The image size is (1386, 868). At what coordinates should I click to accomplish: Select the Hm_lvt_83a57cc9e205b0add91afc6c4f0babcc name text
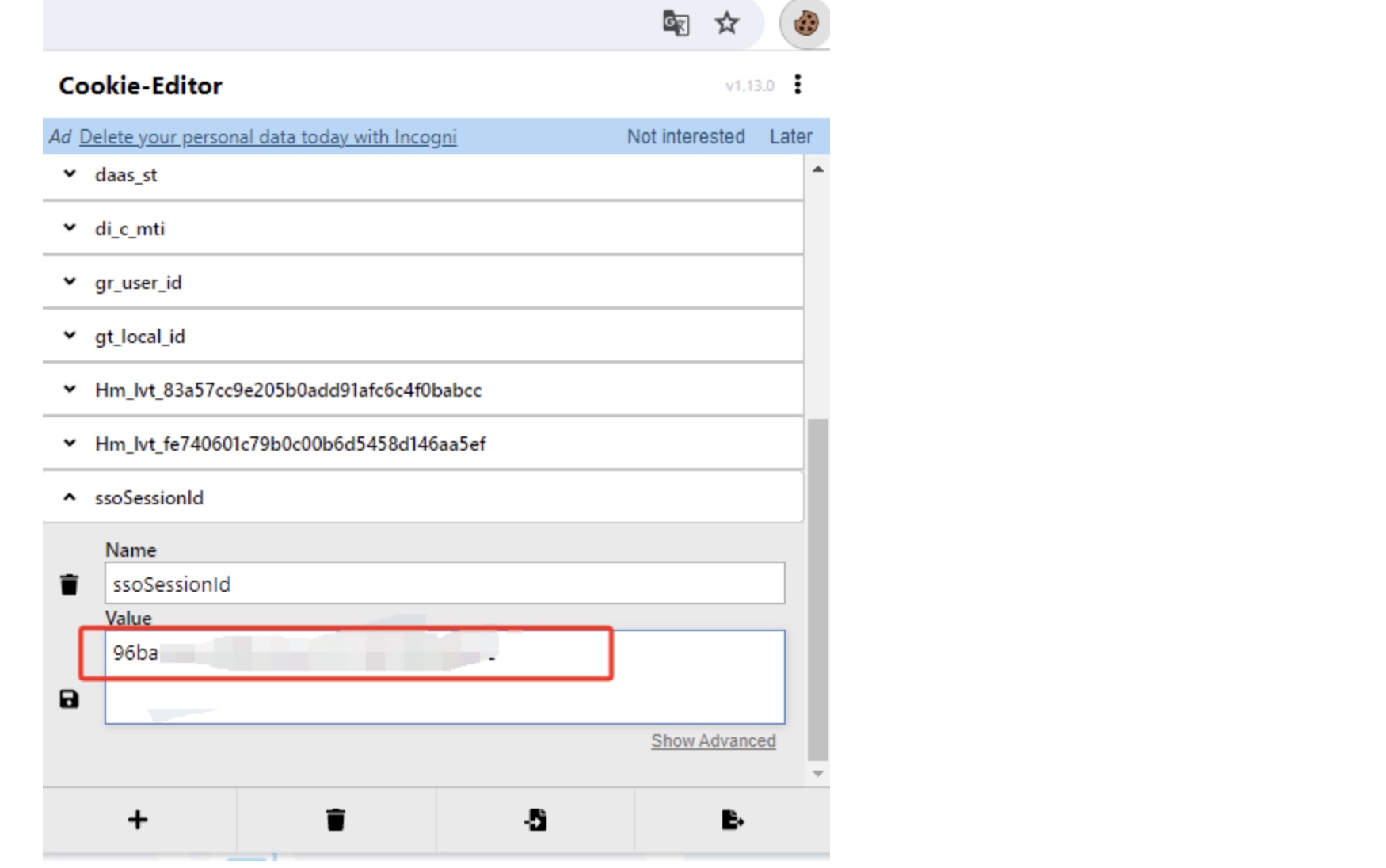(288, 390)
